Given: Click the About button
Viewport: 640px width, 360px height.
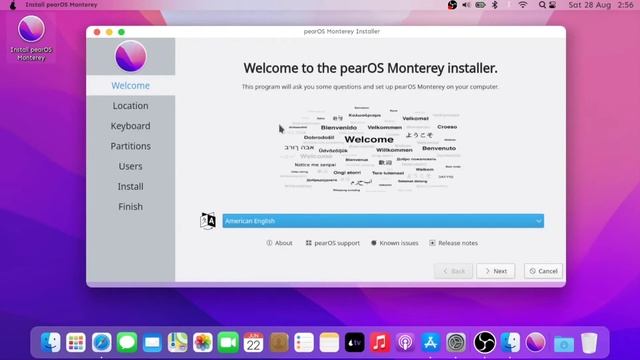Looking at the screenshot, I should (279, 243).
